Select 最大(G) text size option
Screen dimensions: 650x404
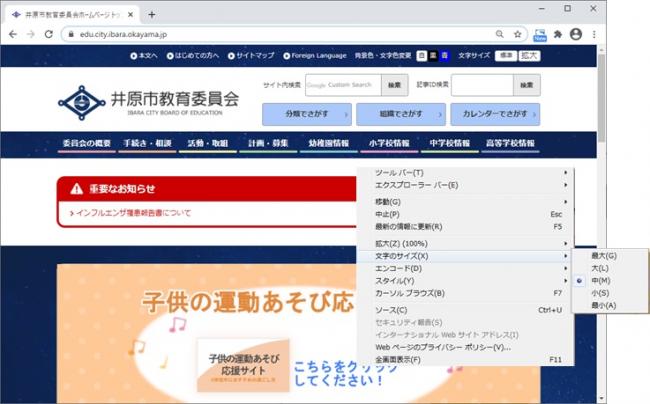coord(609,256)
